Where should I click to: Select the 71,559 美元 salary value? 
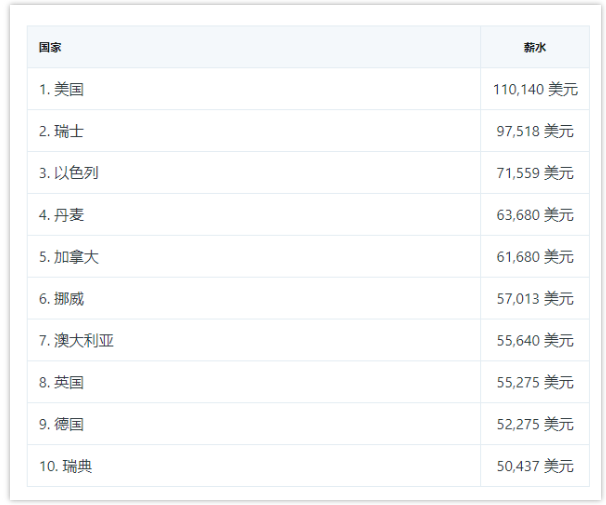click(x=535, y=173)
